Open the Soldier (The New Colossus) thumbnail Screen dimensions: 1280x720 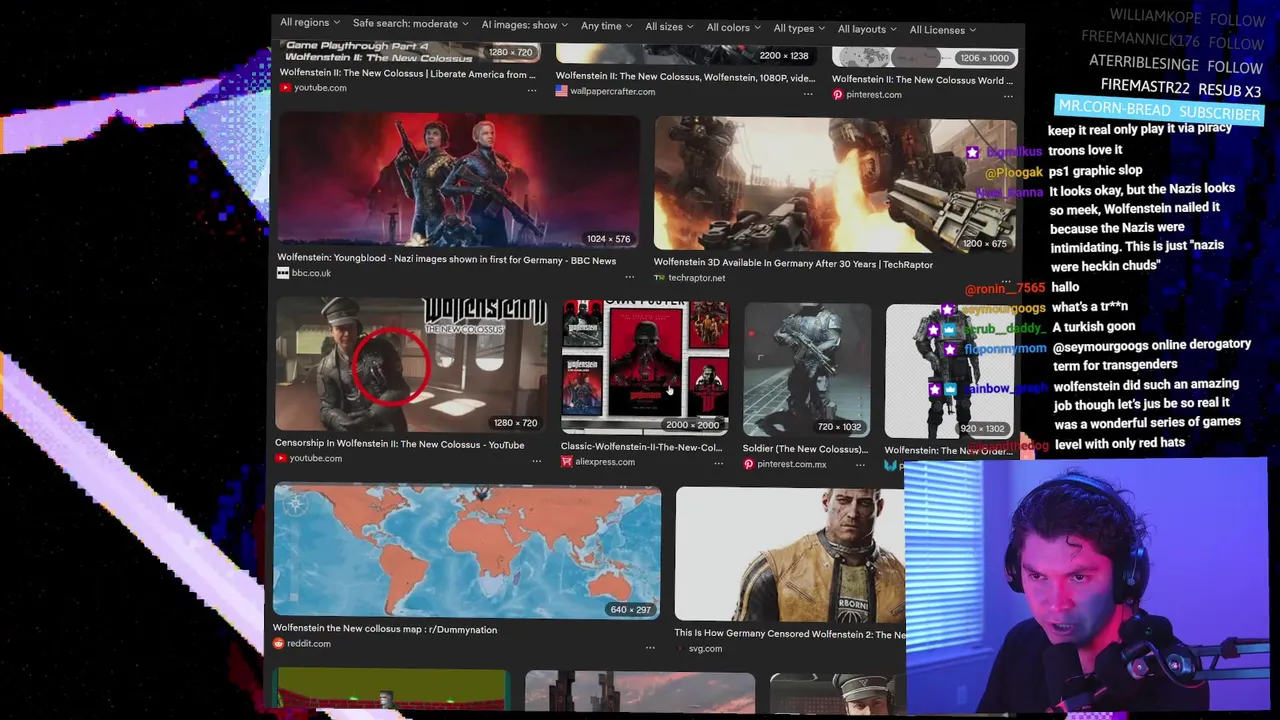coord(807,370)
